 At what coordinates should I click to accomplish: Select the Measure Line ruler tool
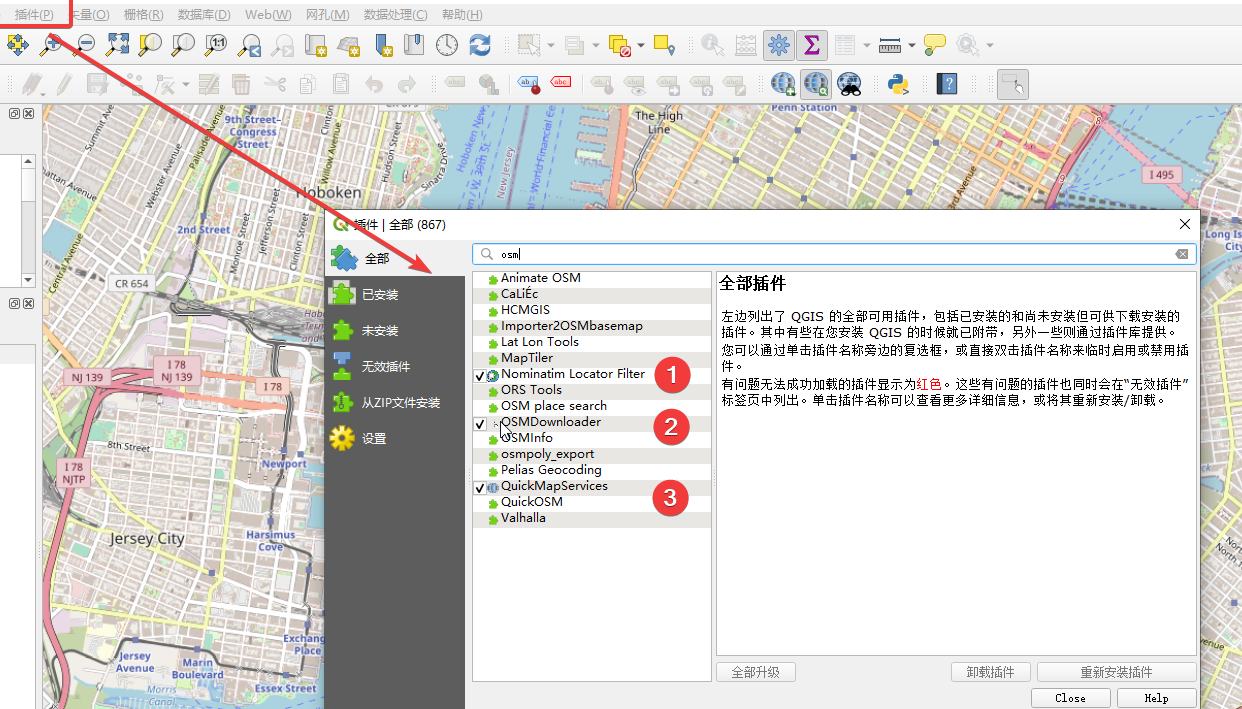pyautogui.click(x=890, y=44)
